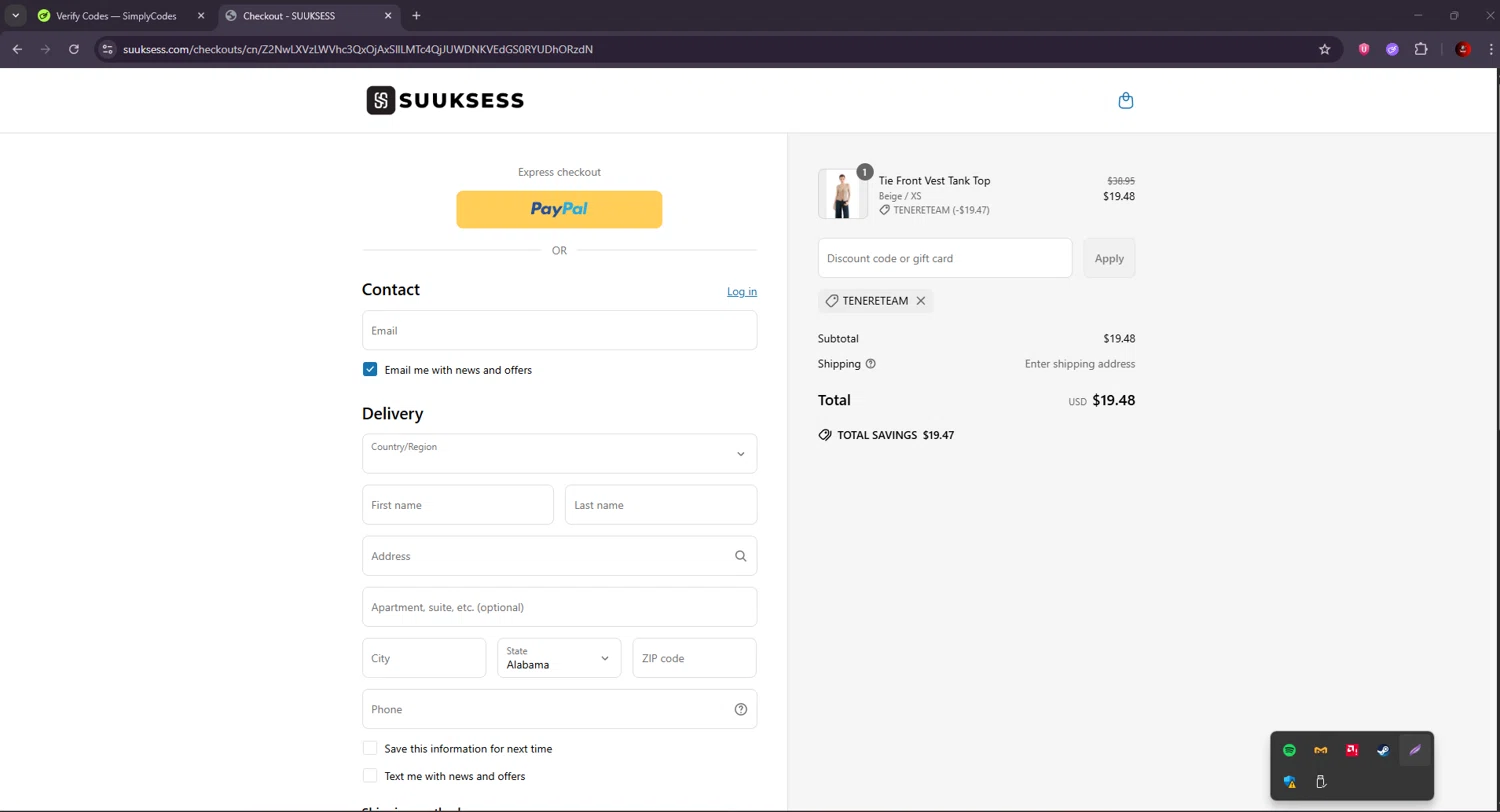1500x812 pixels.
Task: Open the browser extensions puzzle icon
Action: point(1421,49)
